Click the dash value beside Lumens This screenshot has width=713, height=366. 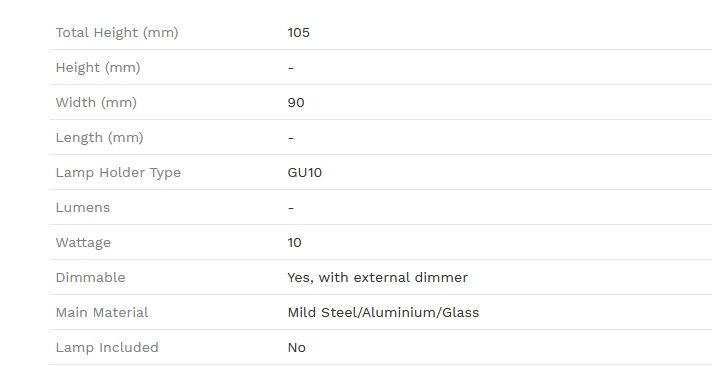291,209
